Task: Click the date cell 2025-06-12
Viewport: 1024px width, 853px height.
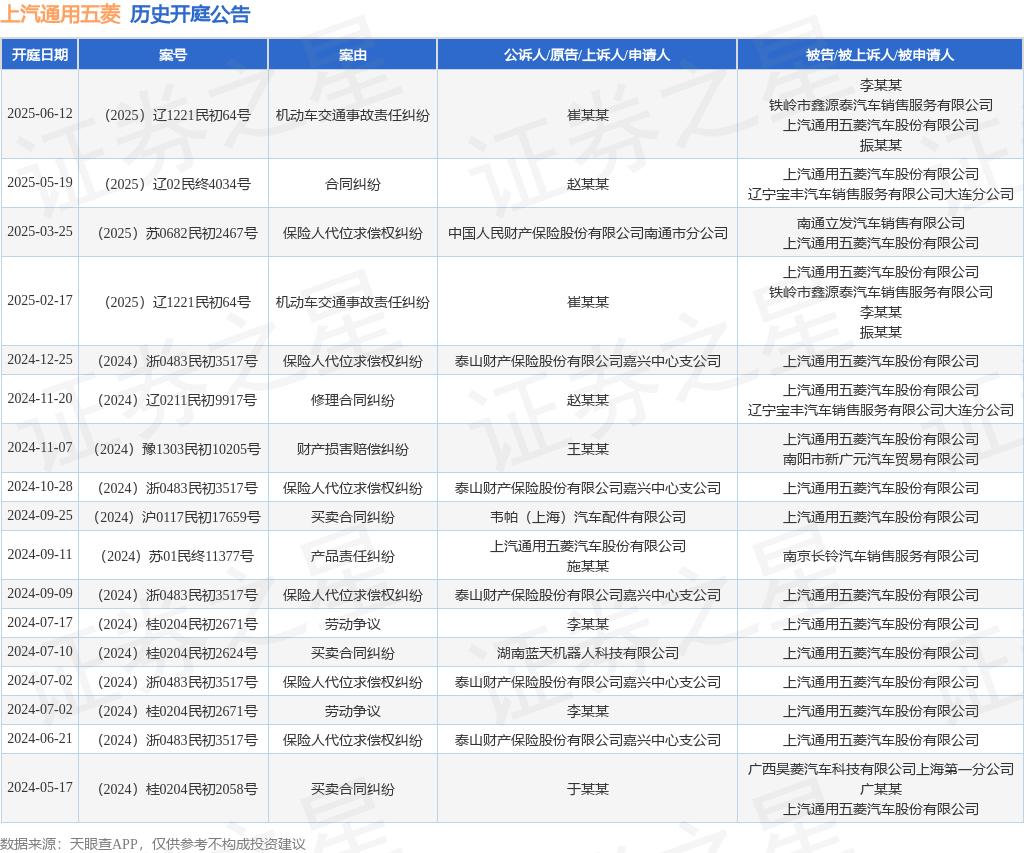Action: pos(40,114)
